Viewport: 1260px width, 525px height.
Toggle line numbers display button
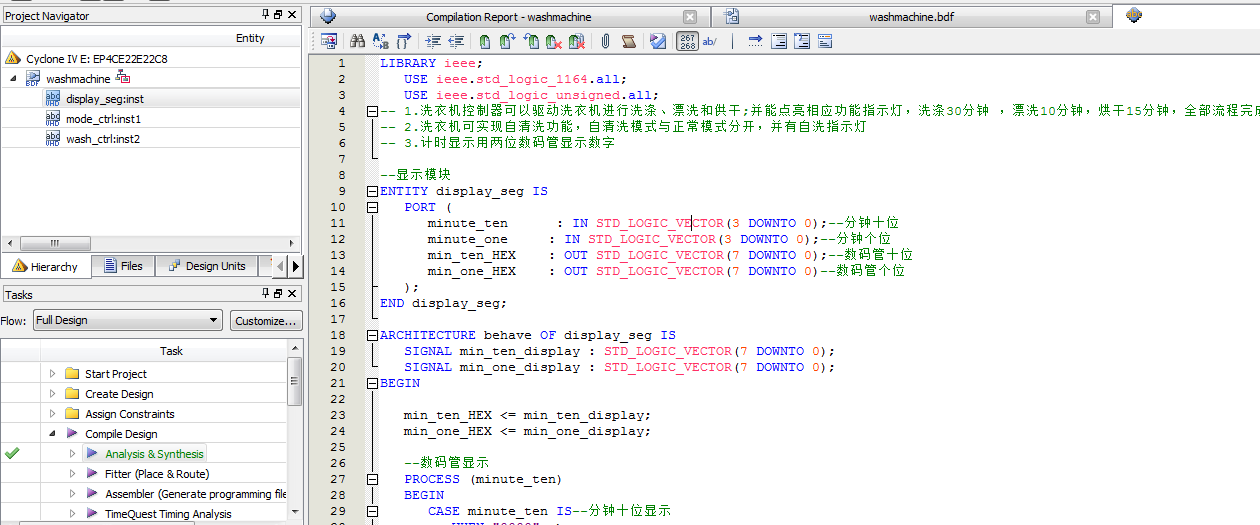[x=688, y=41]
